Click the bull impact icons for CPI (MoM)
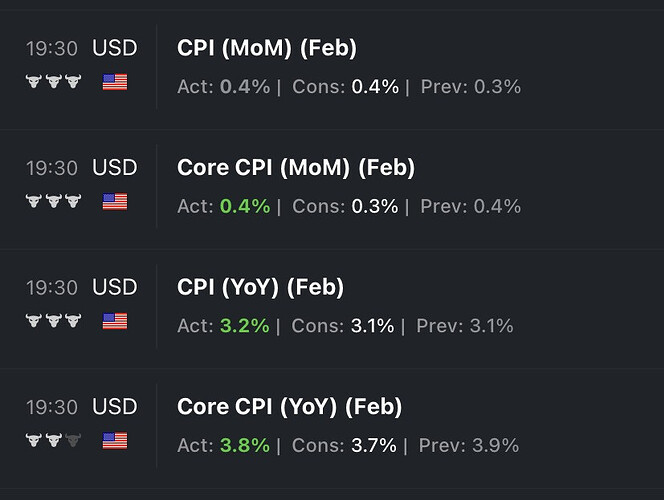664x500 pixels. (53, 82)
